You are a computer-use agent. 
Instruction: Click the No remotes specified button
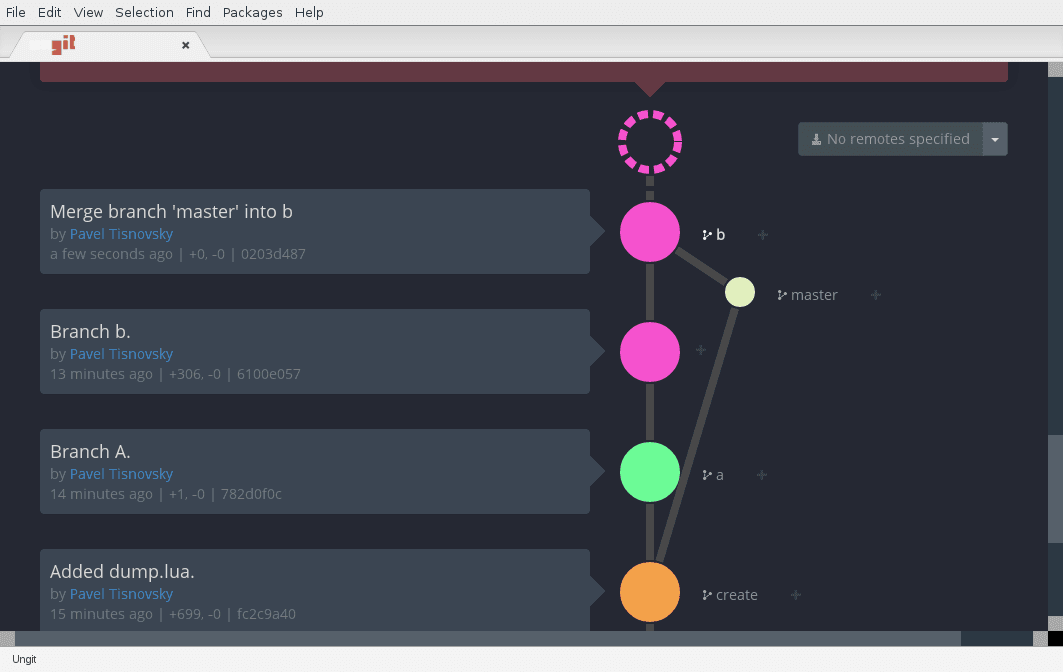(890, 139)
